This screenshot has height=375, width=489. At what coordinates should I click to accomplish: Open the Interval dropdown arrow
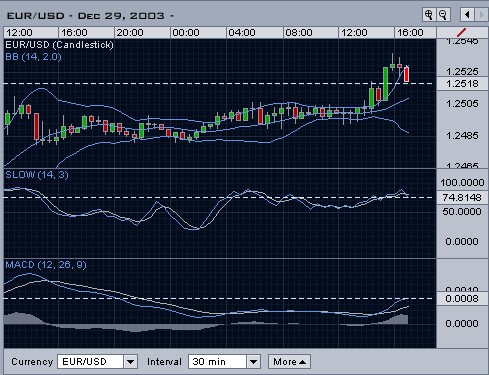click(x=253, y=362)
